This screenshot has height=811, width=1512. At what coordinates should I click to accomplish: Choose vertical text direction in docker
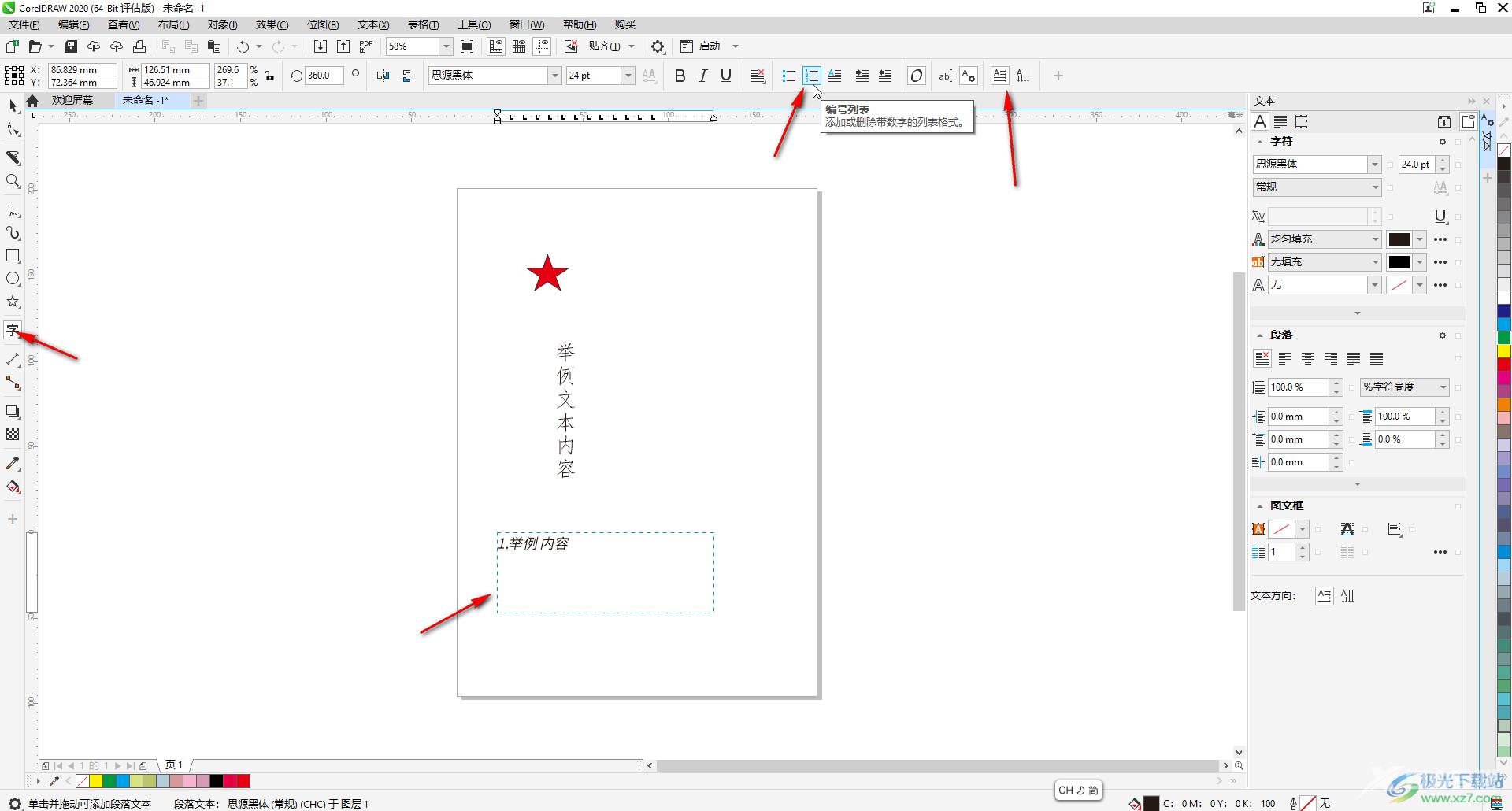coord(1347,596)
